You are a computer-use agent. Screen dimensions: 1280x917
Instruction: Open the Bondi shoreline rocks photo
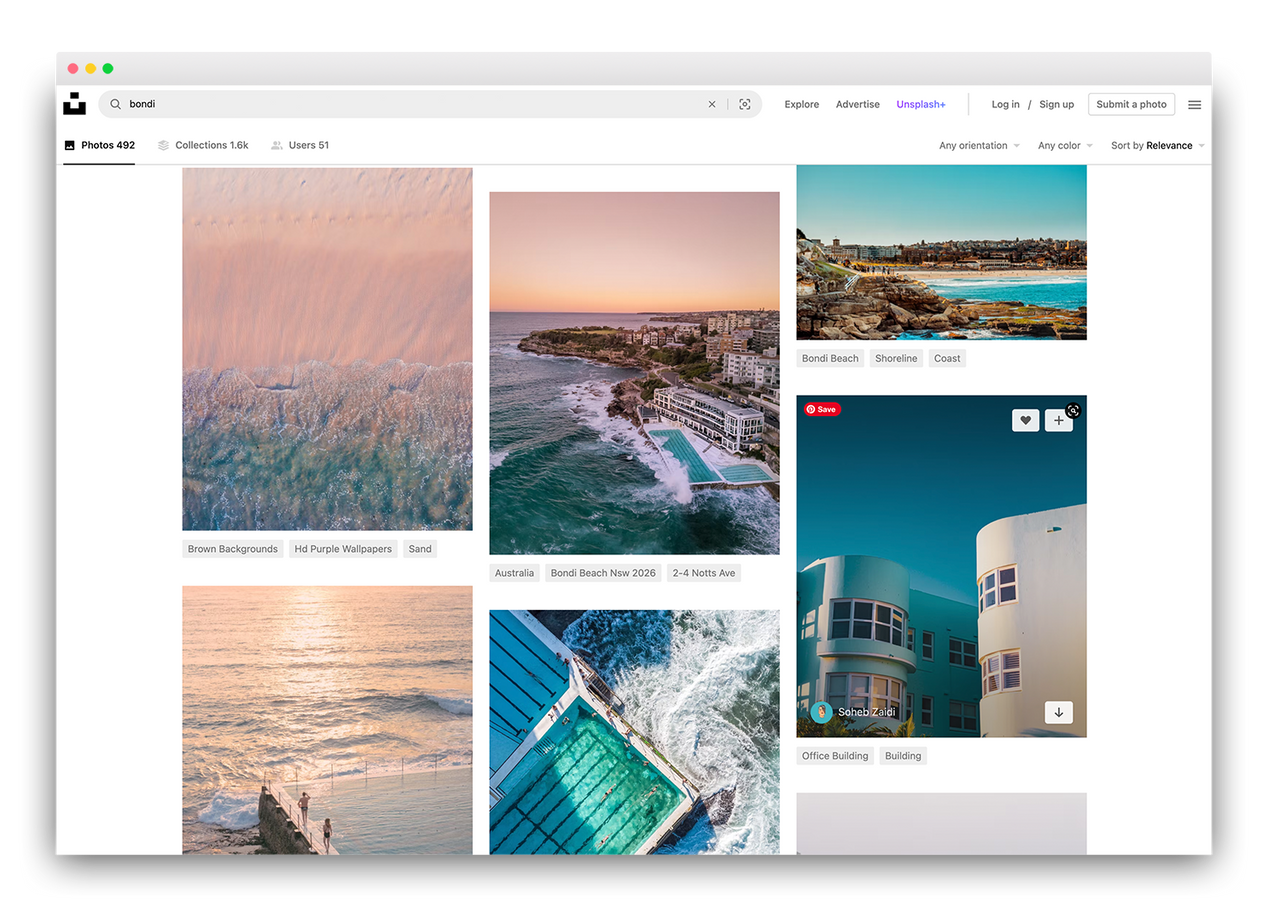[941, 252]
